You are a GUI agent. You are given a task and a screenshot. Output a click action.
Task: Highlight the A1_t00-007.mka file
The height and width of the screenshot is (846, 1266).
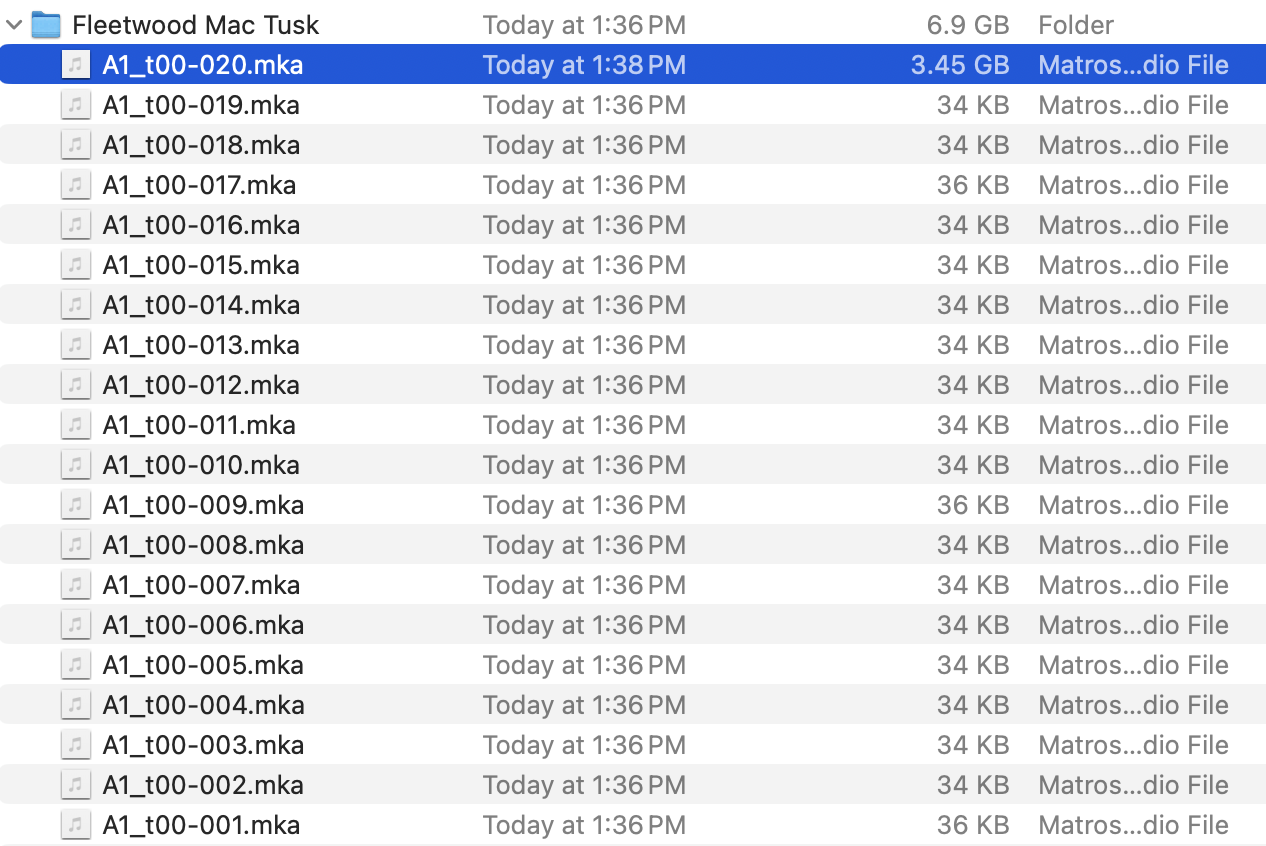[x=201, y=585]
